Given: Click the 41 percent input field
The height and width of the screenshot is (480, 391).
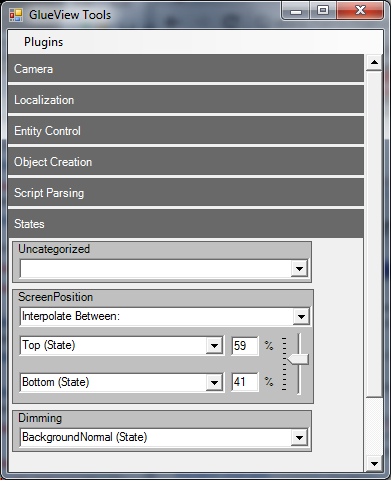Looking at the screenshot, I should (245, 382).
